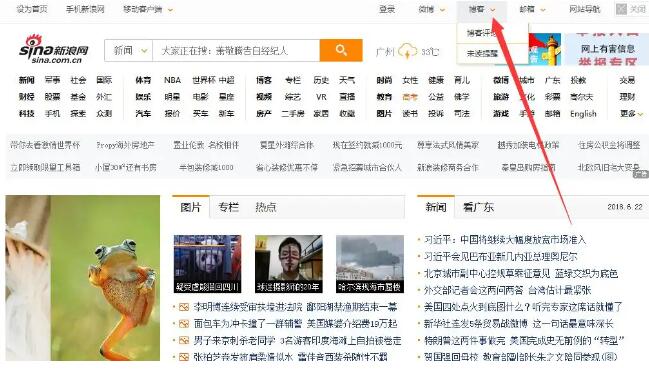The height and width of the screenshot is (371, 649).
Task: Click the image icon beside 李明博 headline
Action: 184,307
